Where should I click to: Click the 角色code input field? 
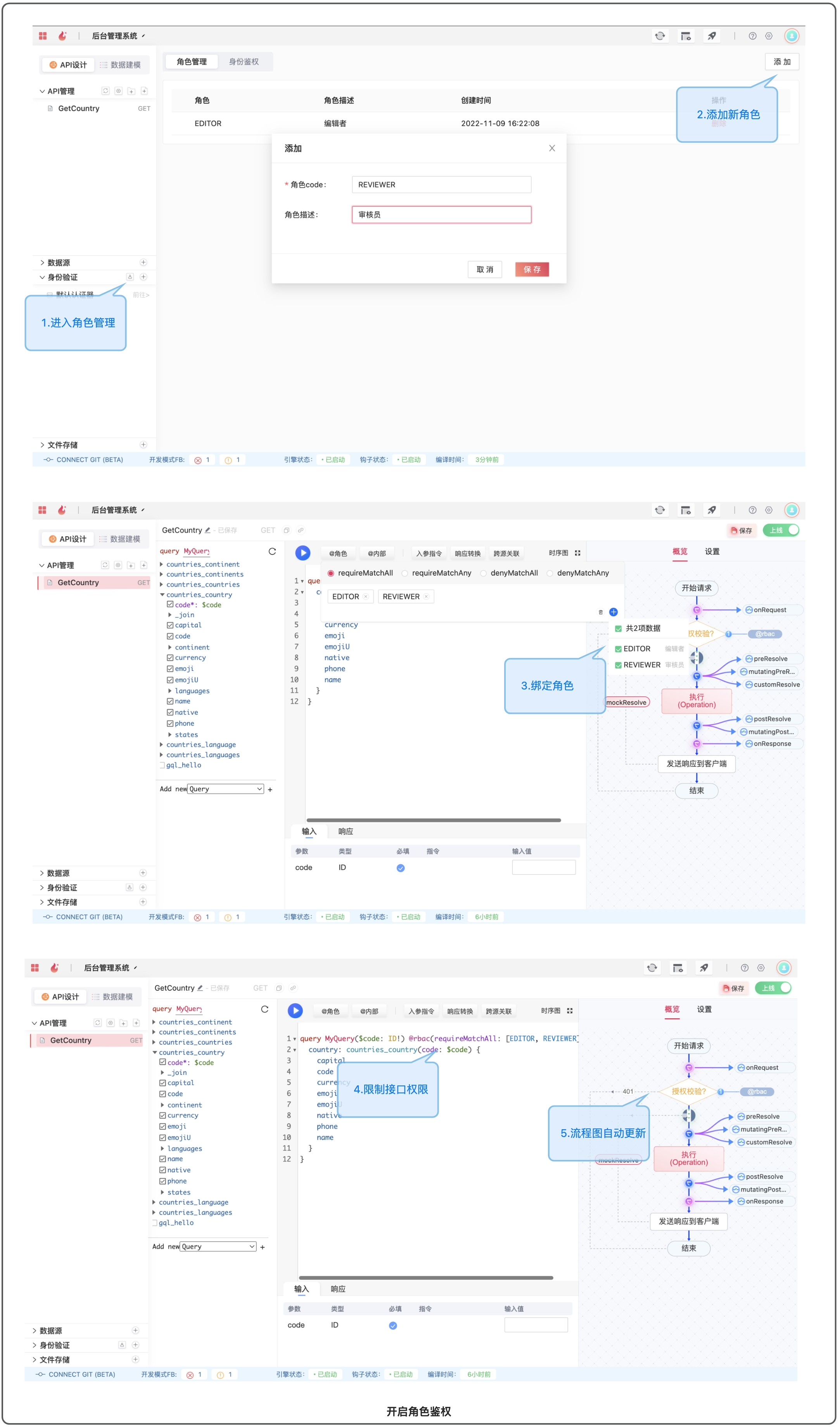[441, 185]
